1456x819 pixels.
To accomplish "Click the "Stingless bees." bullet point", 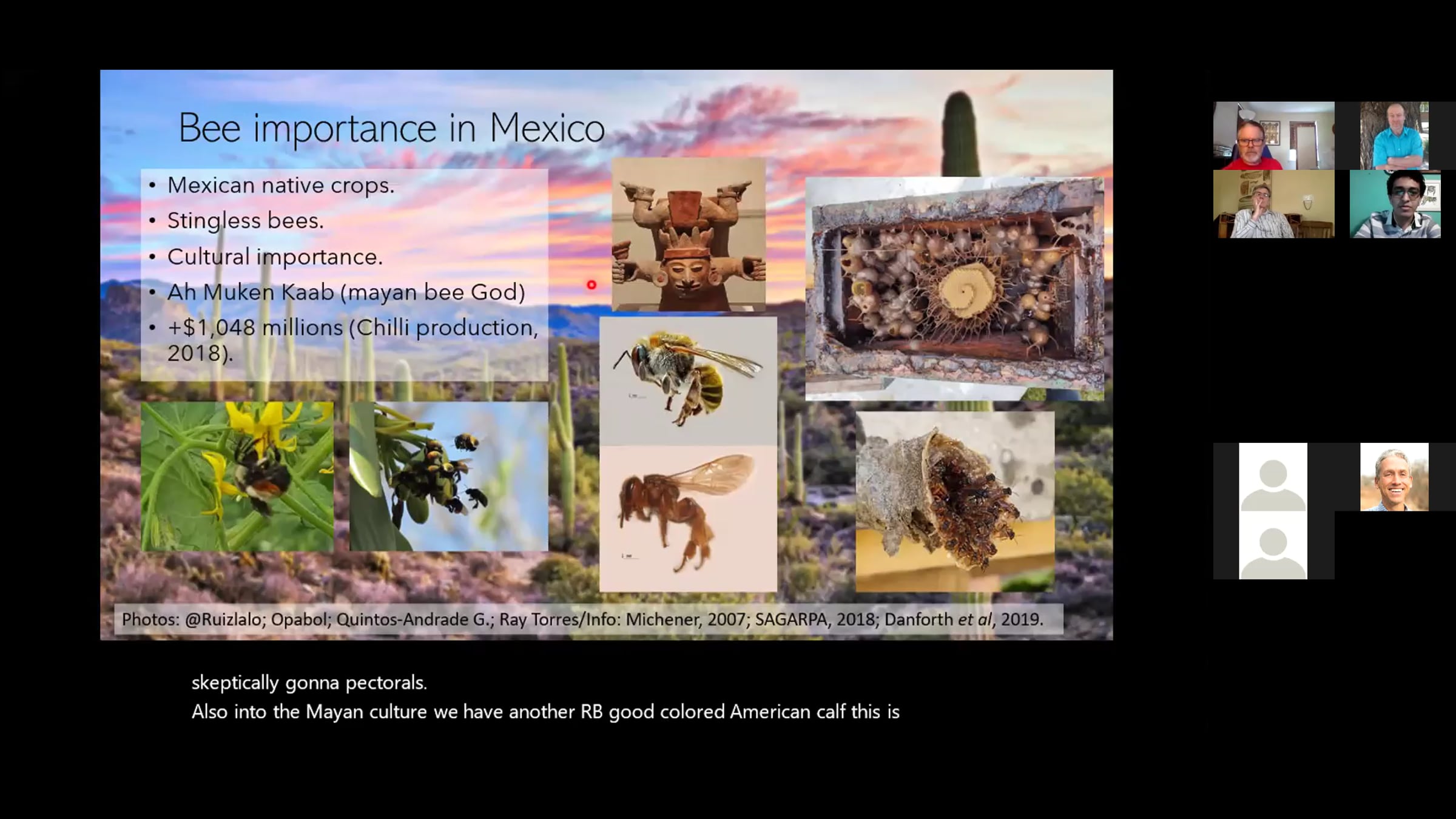I will (245, 221).
